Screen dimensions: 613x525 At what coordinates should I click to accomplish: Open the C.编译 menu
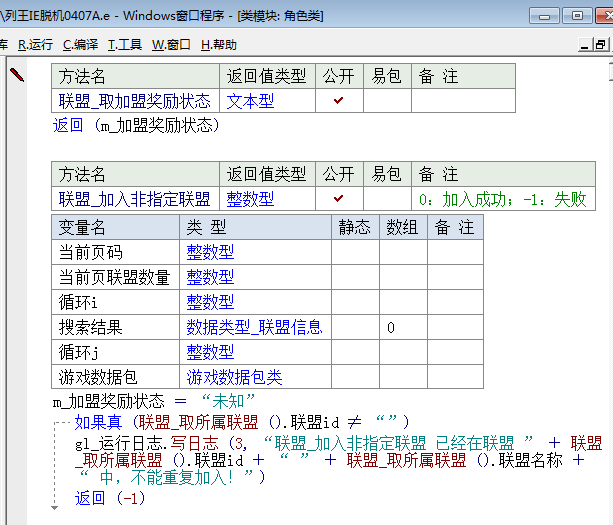click(x=80, y=45)
